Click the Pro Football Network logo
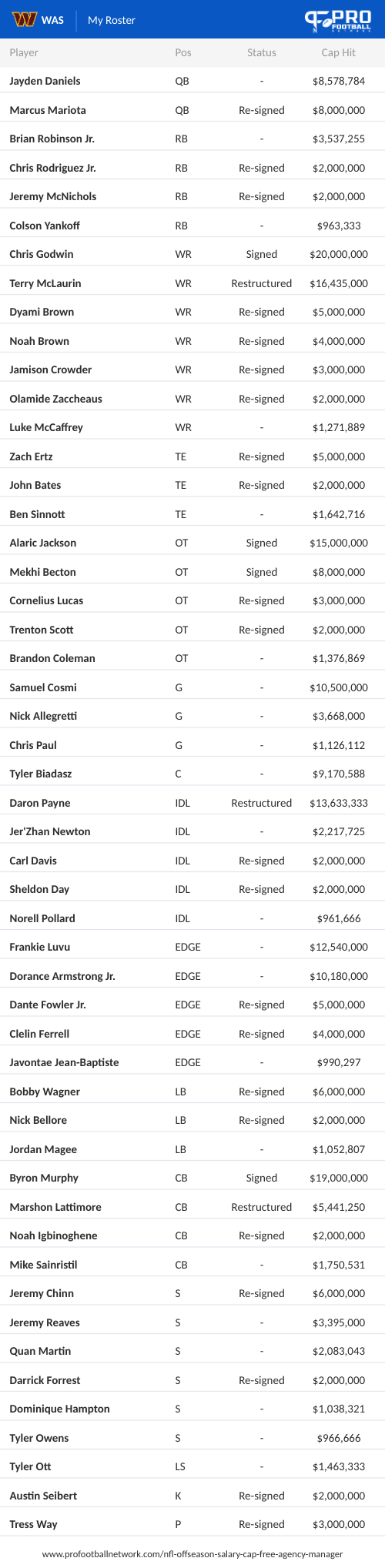This screenshot has height=1568, width=385. 338,19
